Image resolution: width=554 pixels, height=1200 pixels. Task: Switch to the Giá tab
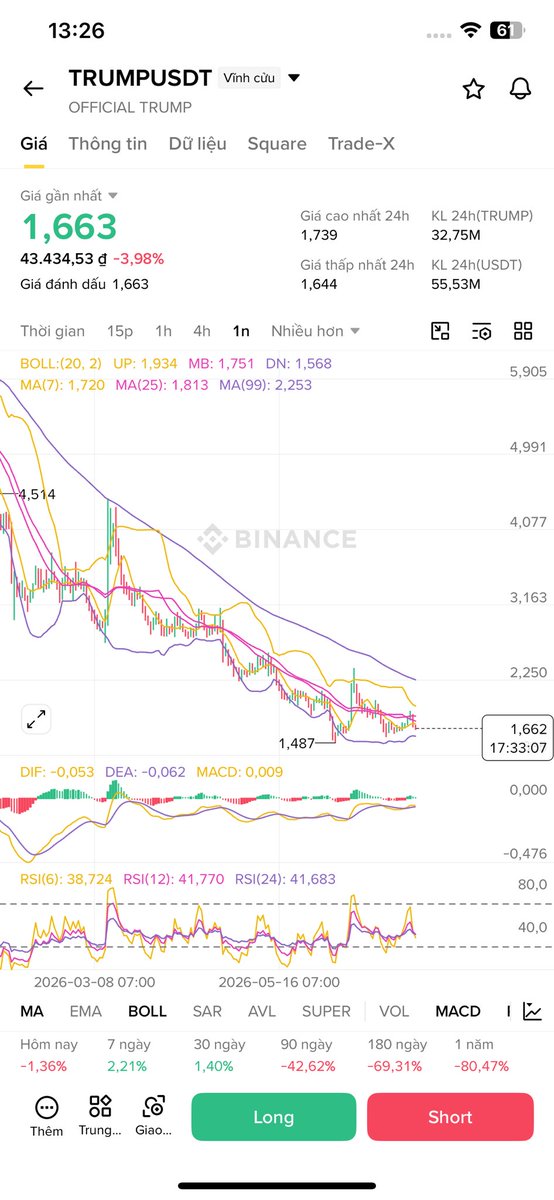34,144
